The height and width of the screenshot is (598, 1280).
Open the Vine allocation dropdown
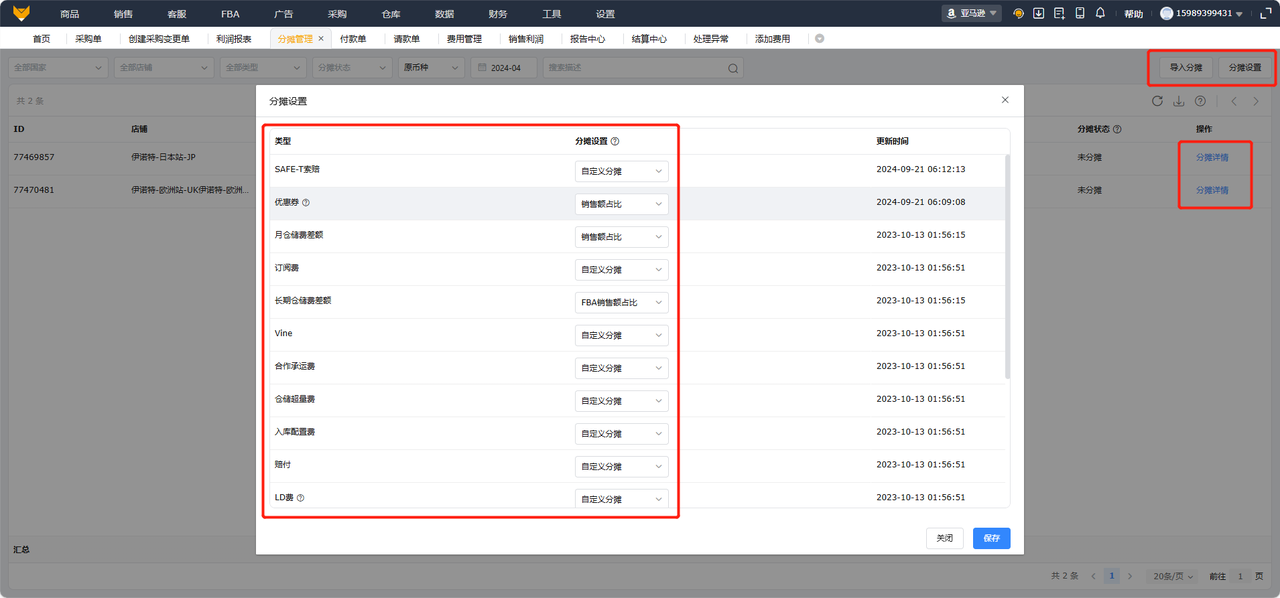621,335
